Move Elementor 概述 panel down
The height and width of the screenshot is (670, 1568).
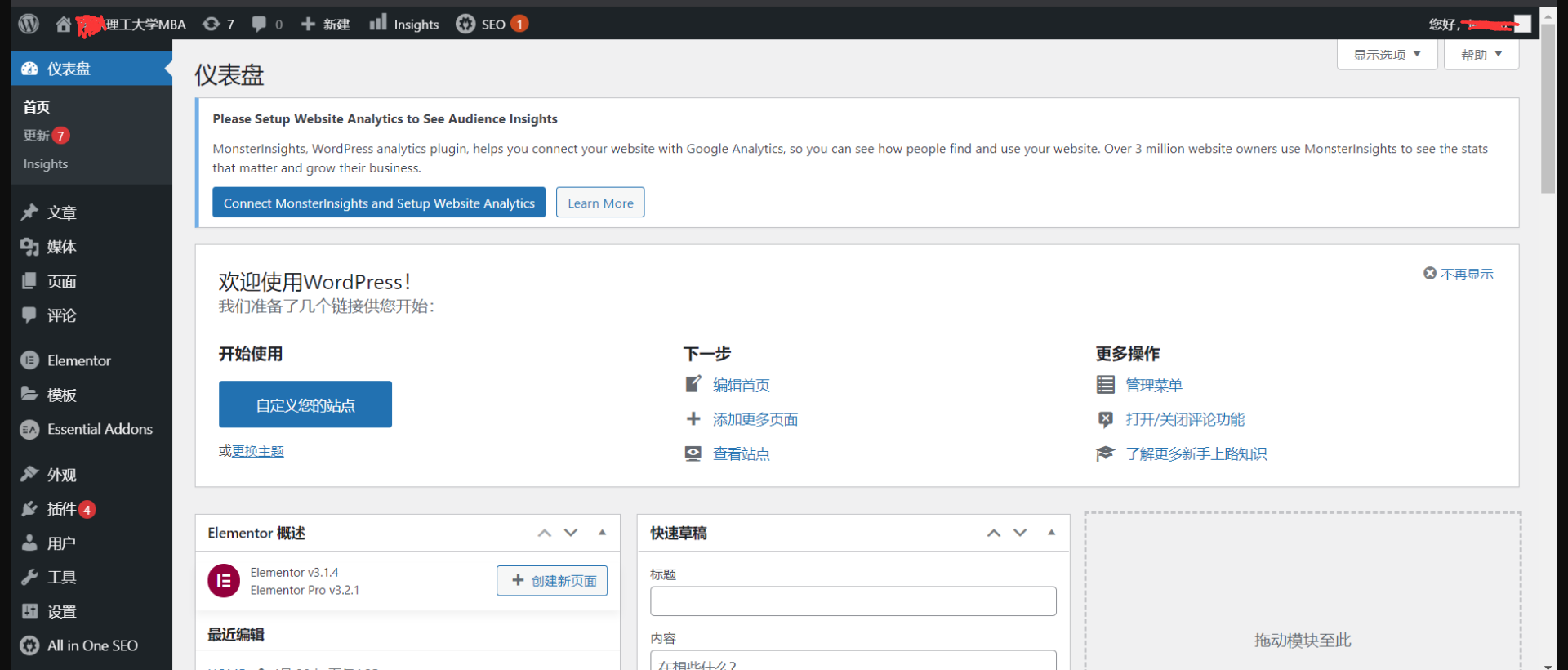coord(571,533)
